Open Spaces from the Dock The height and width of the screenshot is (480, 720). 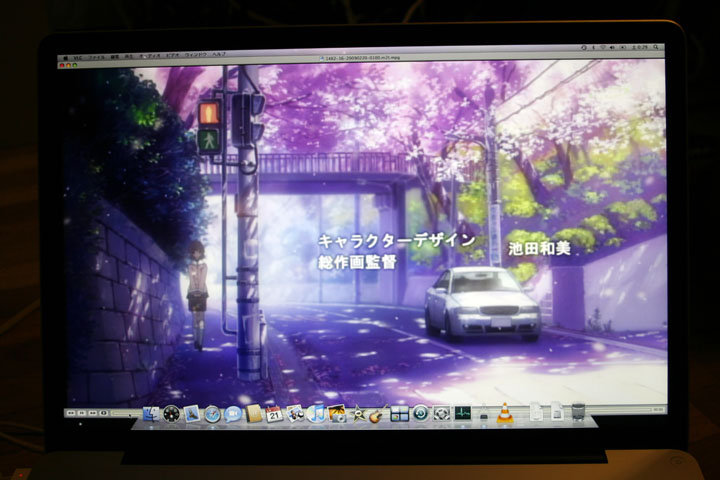coord(399,414)
